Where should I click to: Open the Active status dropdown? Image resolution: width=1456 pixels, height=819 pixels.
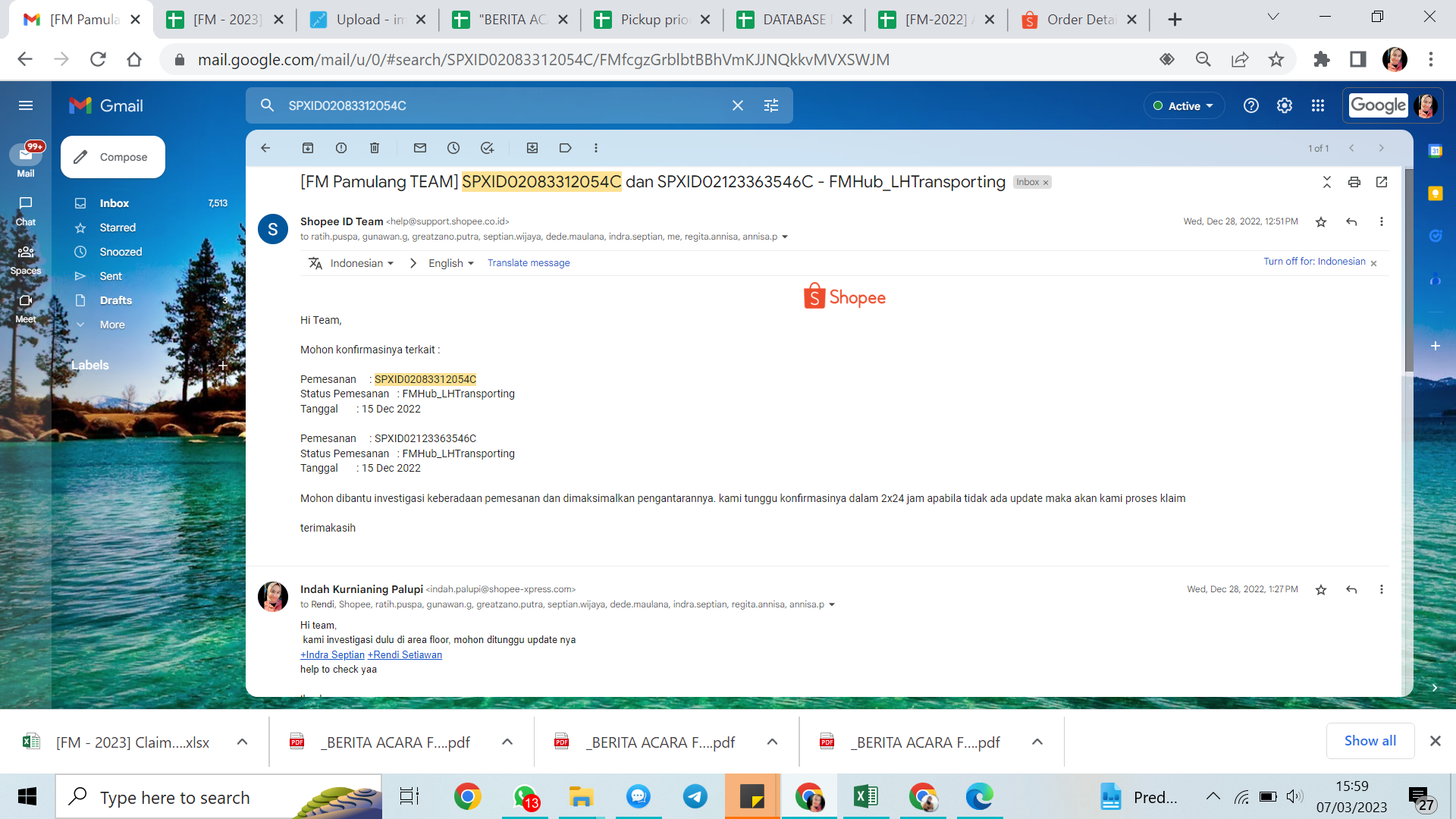[x=1184, y=106]
